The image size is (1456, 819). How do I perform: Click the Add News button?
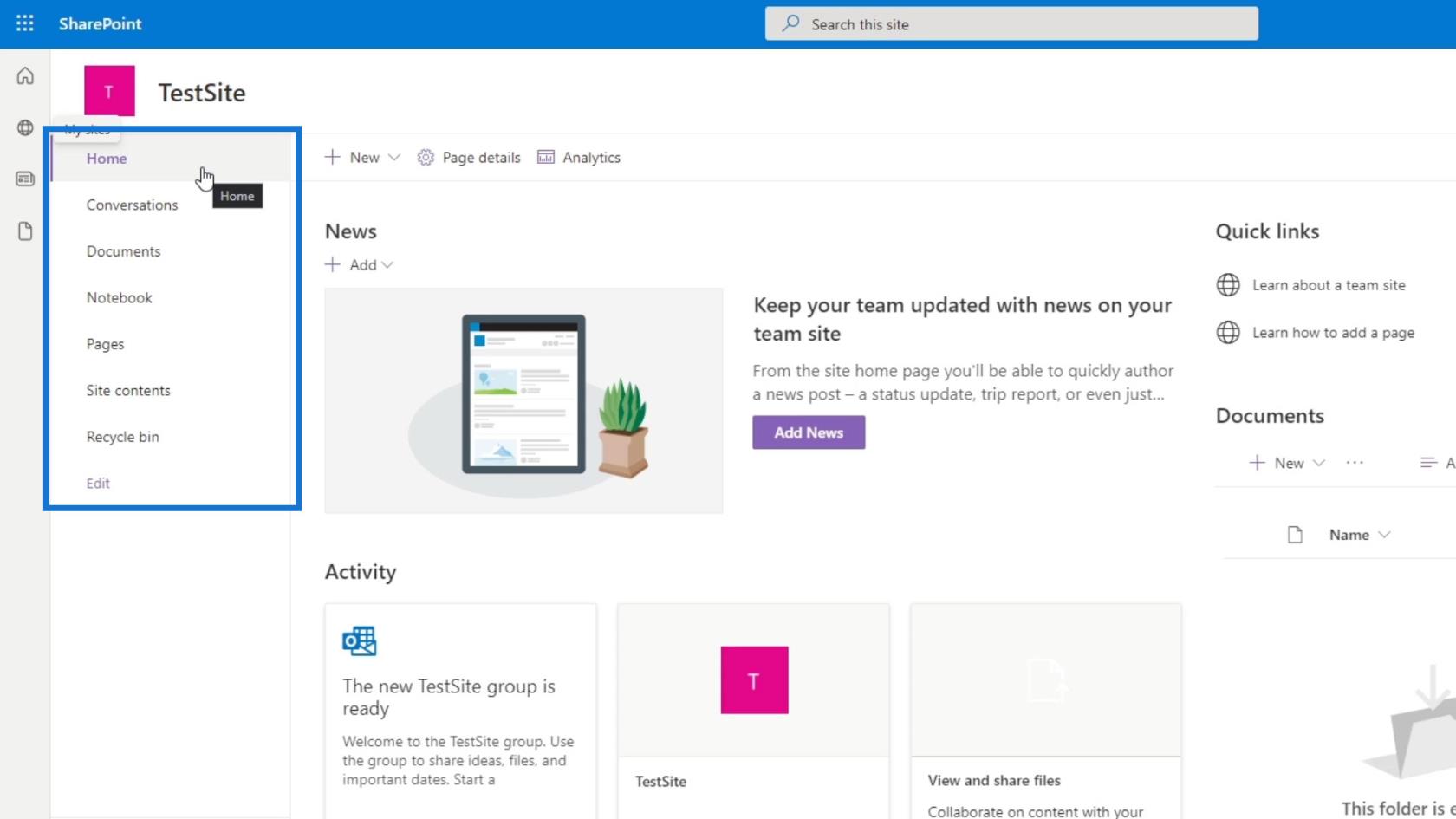[x=809, y=432]
